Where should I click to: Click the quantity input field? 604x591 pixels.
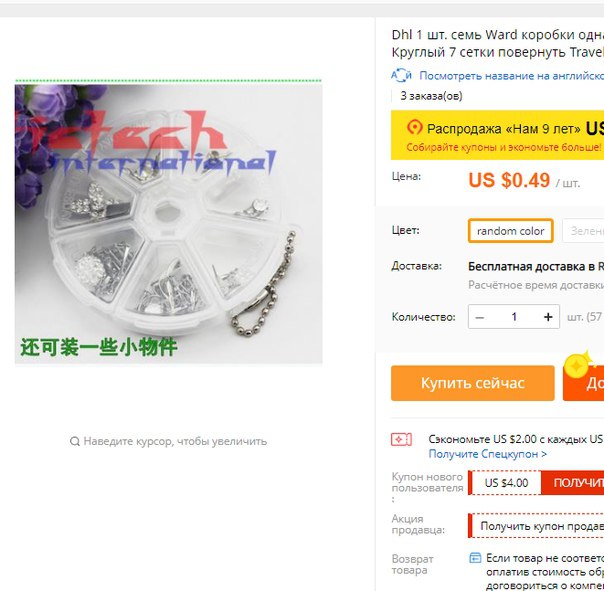point(514,317)
